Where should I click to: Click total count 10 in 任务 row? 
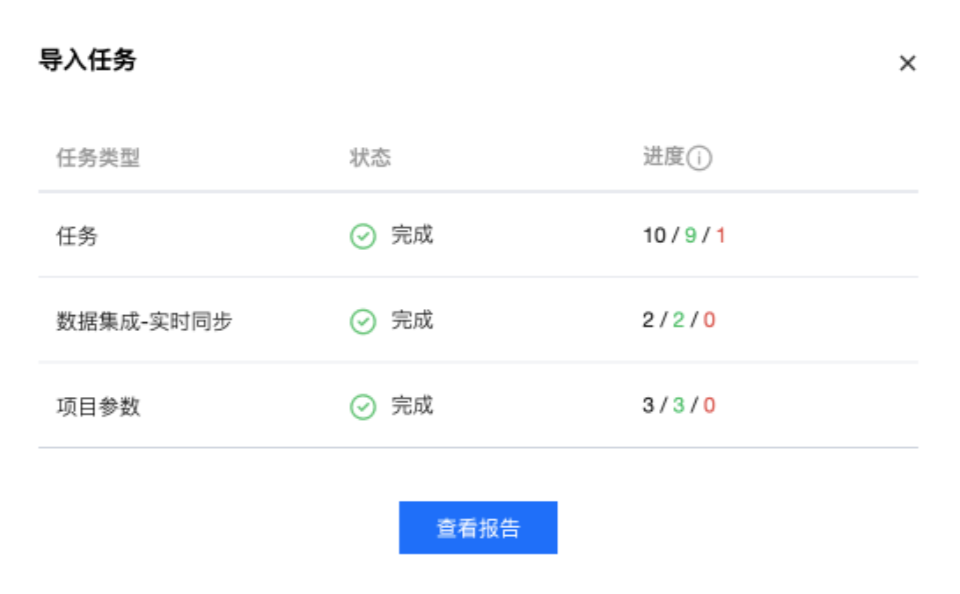pos(654,235)
